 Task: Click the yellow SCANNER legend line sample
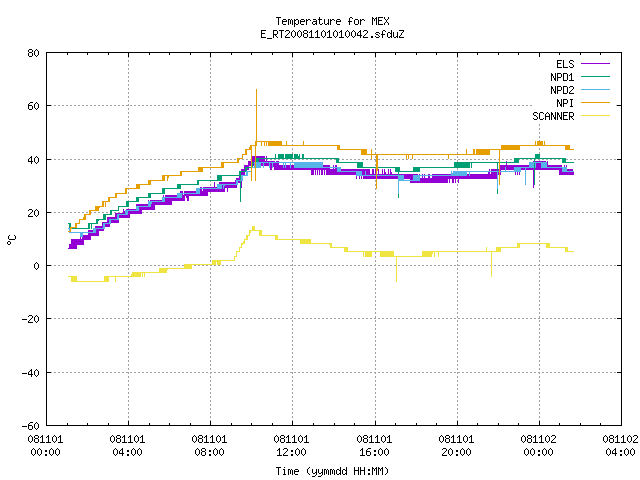[595, 116]
